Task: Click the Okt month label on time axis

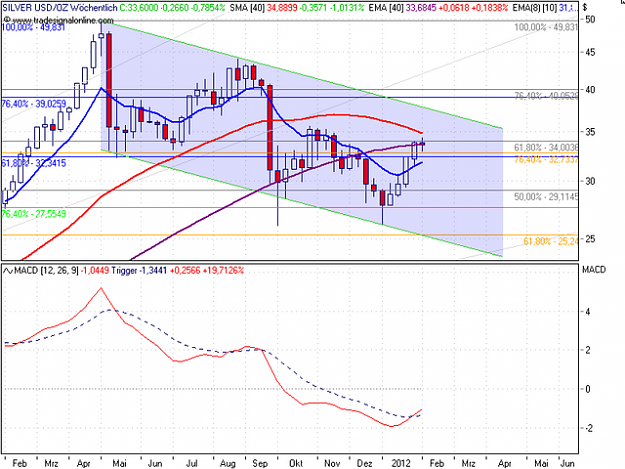Action: coord(296,463)
